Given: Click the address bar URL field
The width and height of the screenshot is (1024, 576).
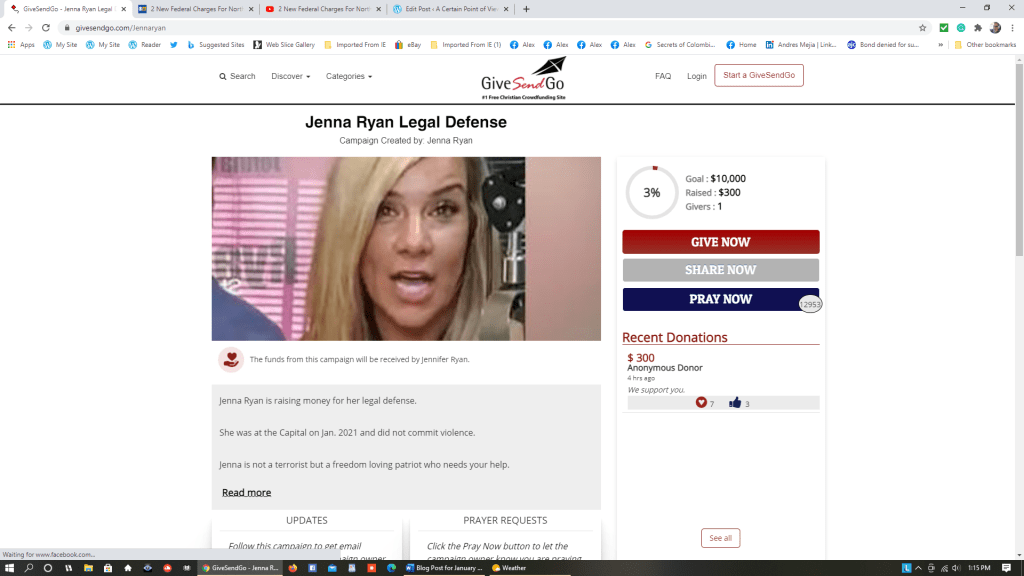Looking at the screenshot, I should [480, 28].
